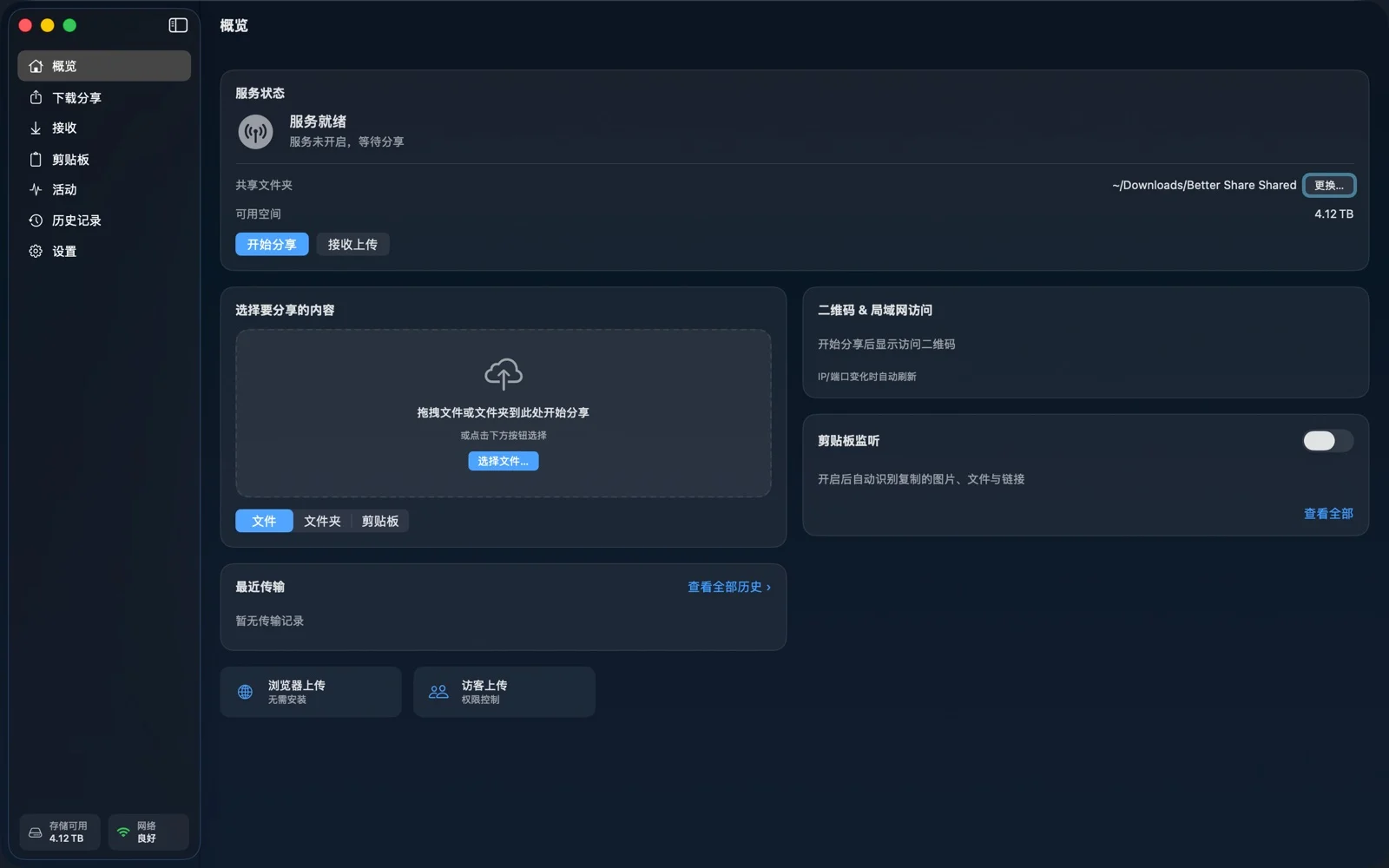Click 更换... to change shared folder
The image size is (1389, 868).
(1328, 186)
